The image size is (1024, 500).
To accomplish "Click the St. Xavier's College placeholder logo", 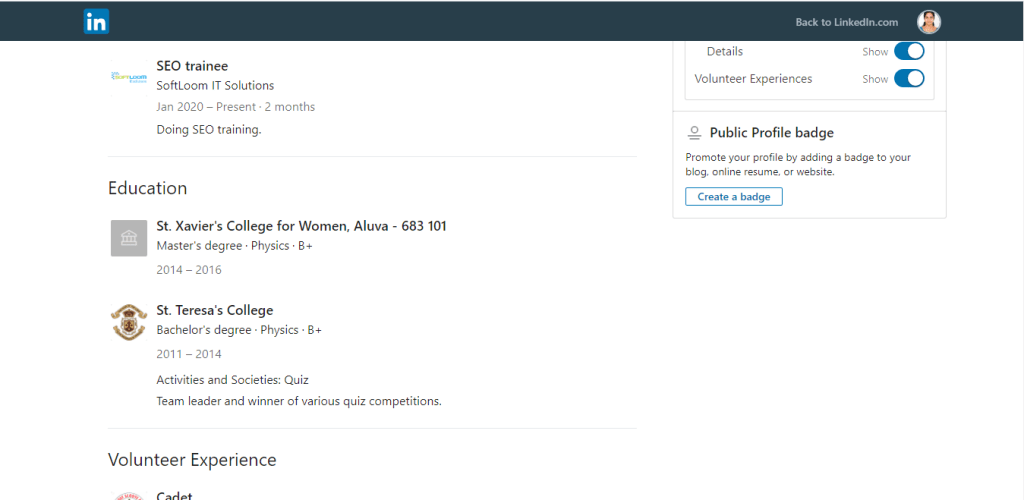I will (128, 238).
